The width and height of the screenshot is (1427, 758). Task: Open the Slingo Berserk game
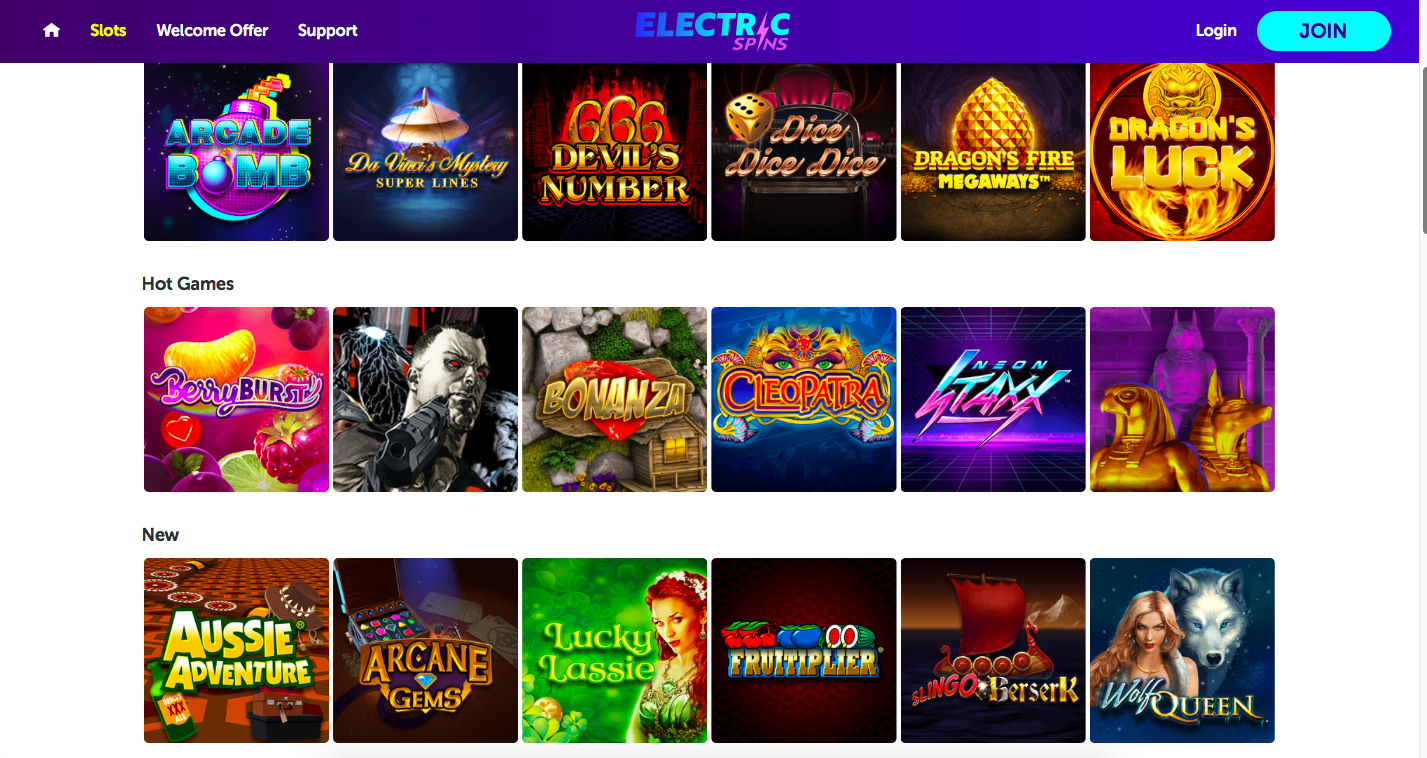pyautogui.click(x=993, y=650)
